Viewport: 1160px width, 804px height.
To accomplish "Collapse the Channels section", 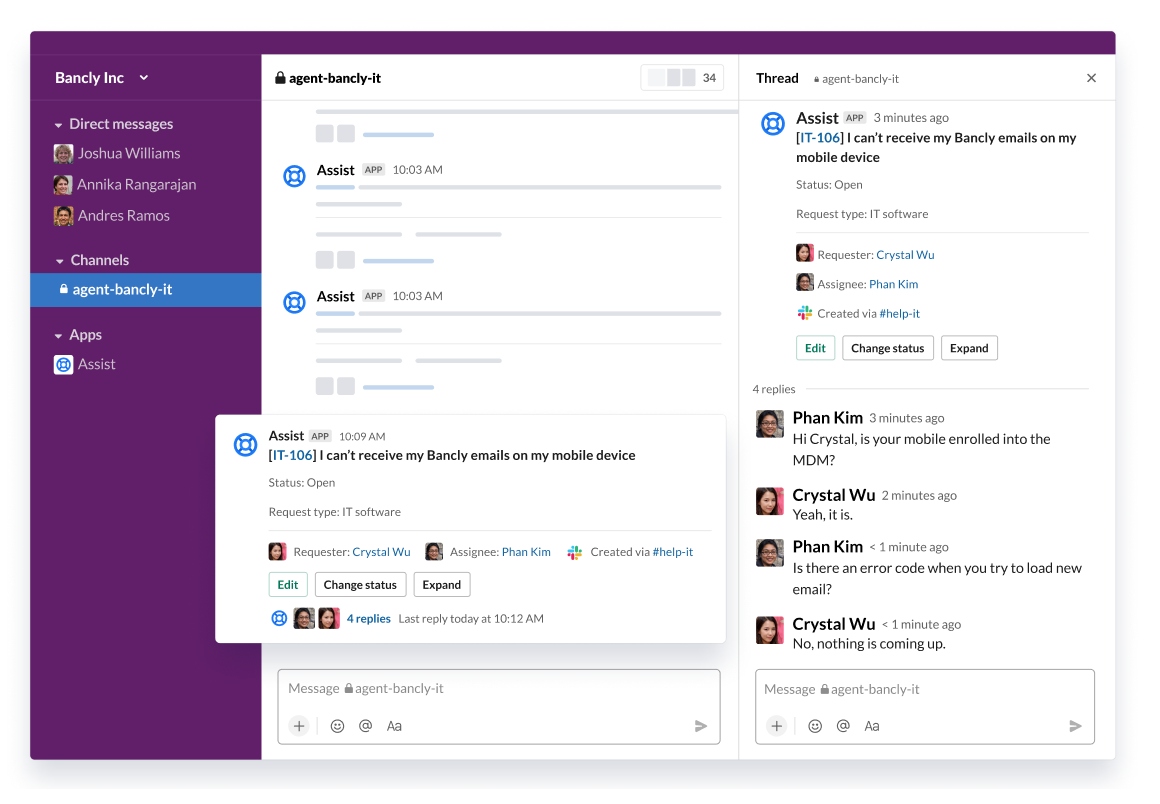I will click(x=57, y=260).
